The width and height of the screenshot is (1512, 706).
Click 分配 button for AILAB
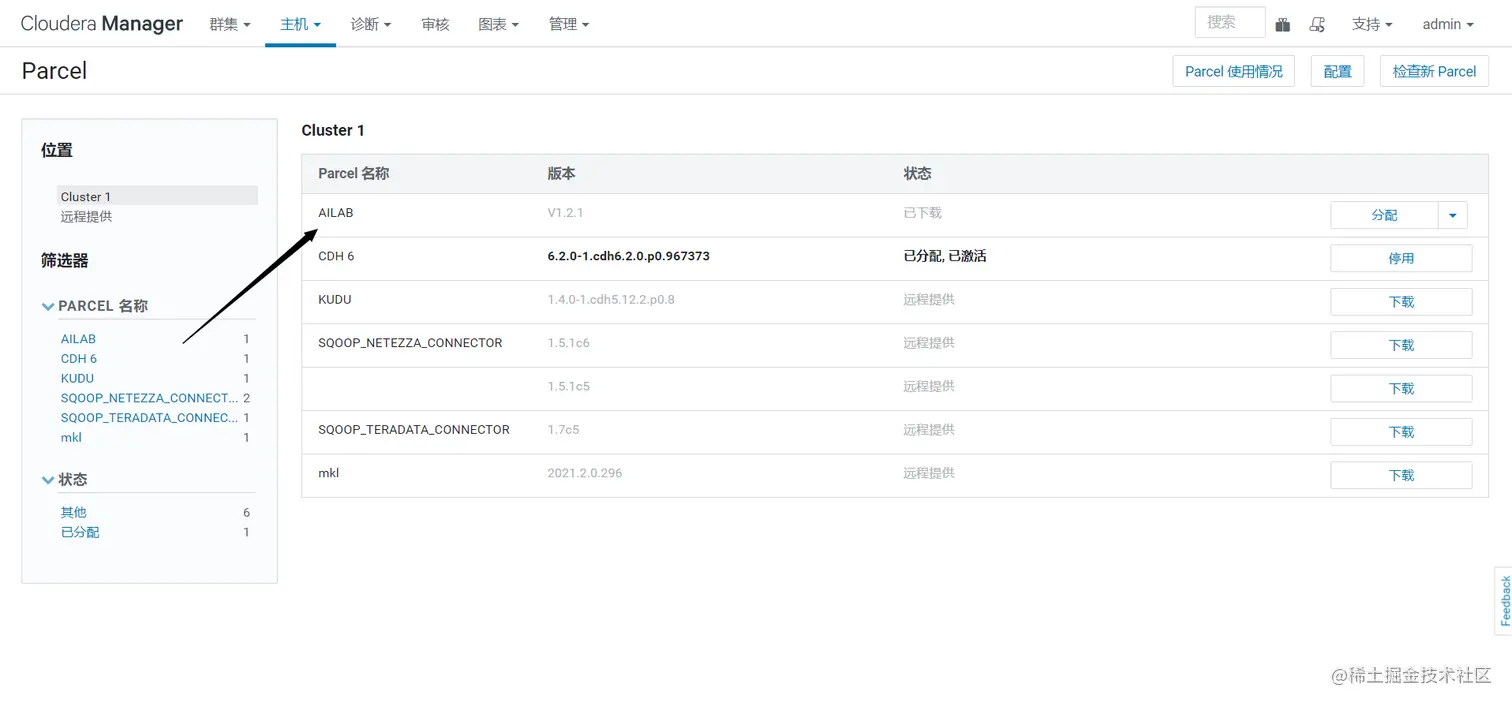pyautogui.click(x=1384, y=215)
